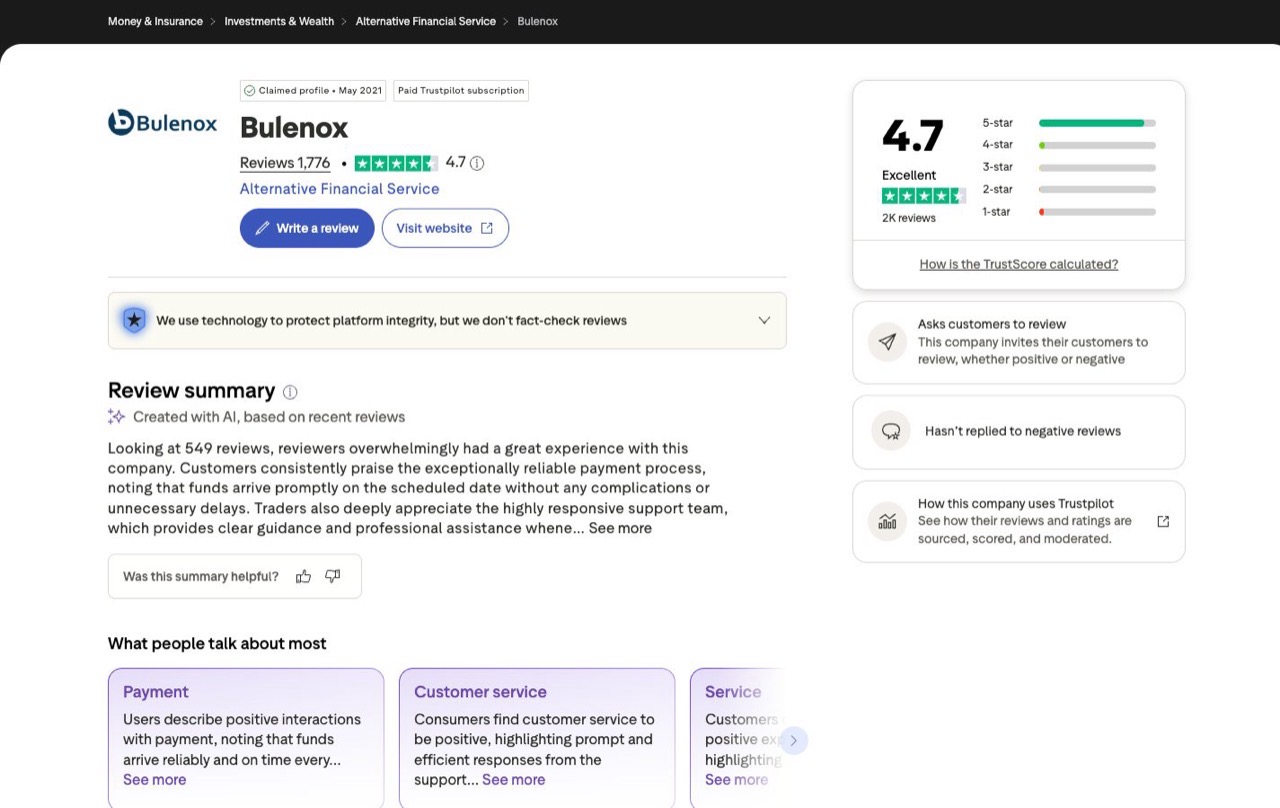Click the What people talk about most heading
This screenshot has width=1280, height=808.
(x=217, y=644)
